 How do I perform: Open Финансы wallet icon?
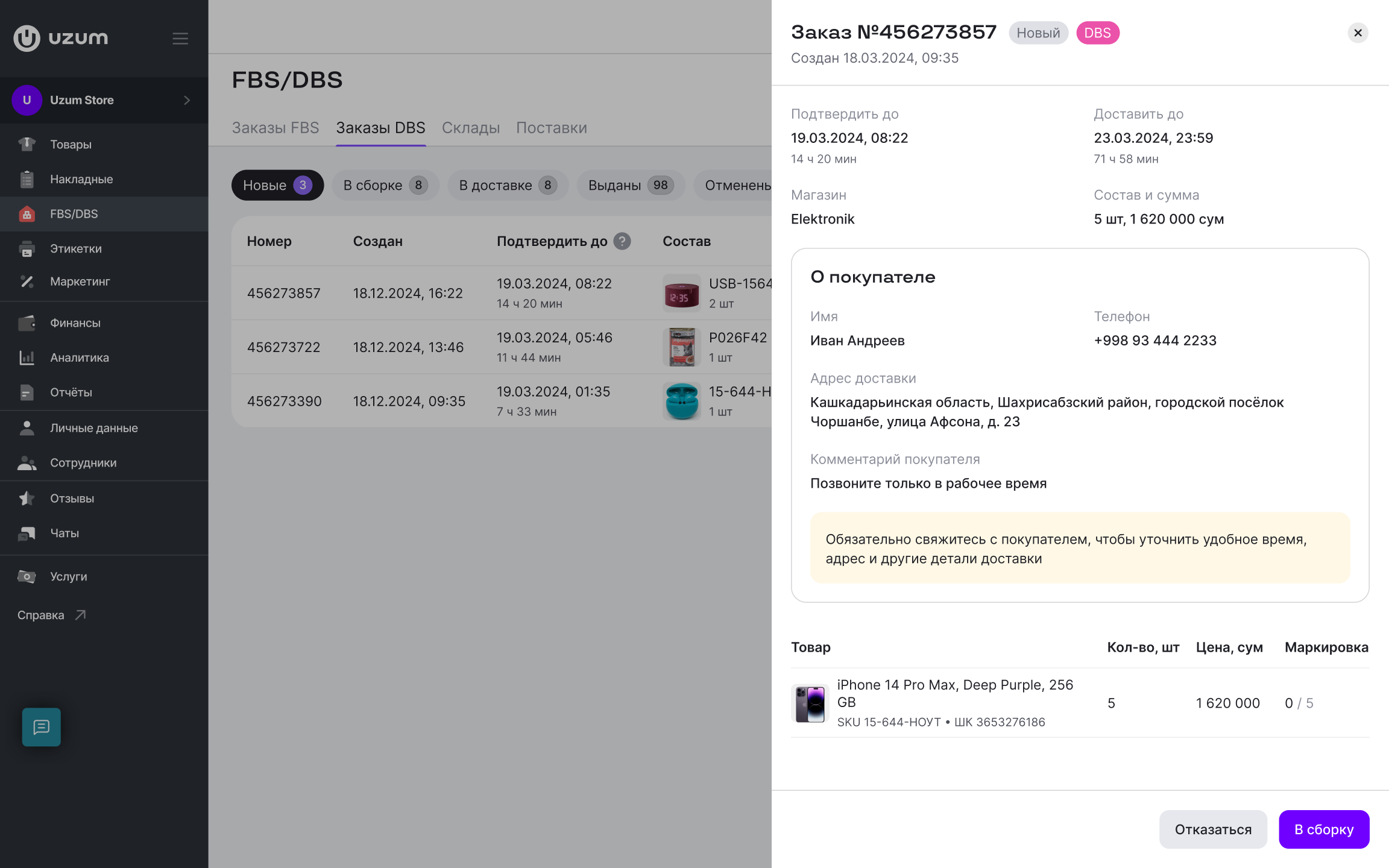[27, 323]
